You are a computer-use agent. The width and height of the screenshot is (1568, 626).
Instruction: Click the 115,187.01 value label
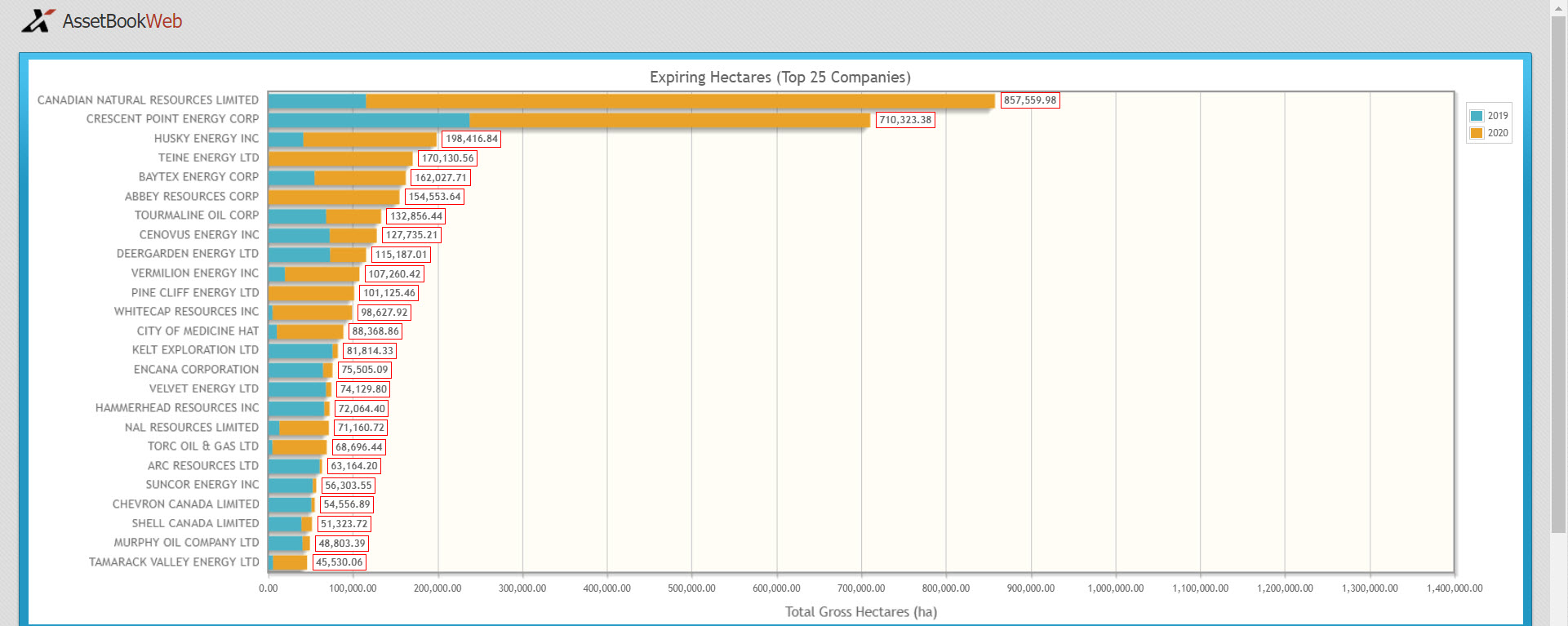(402, 255)
